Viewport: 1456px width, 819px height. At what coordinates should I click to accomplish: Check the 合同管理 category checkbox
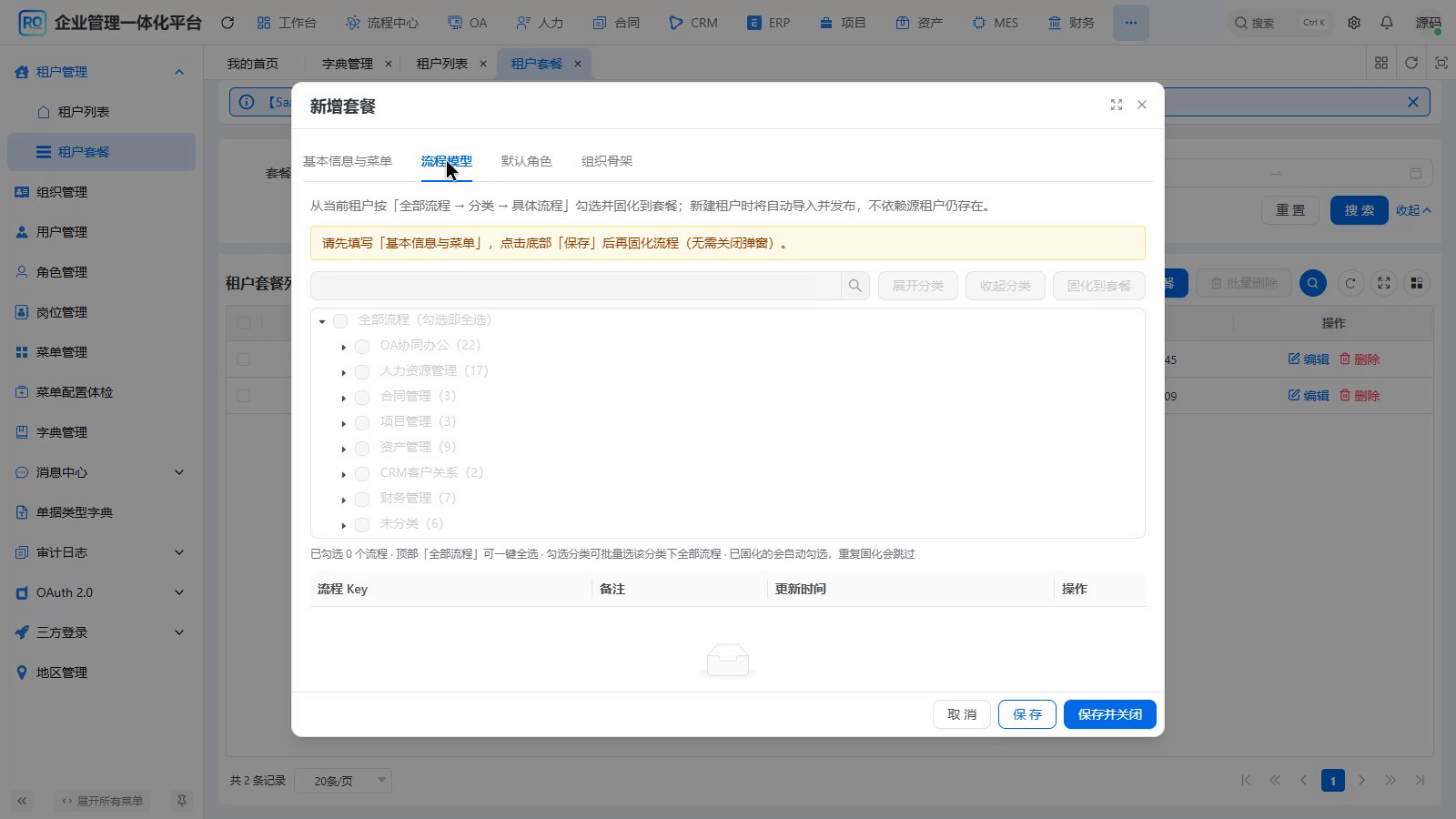tap(362, 397)
